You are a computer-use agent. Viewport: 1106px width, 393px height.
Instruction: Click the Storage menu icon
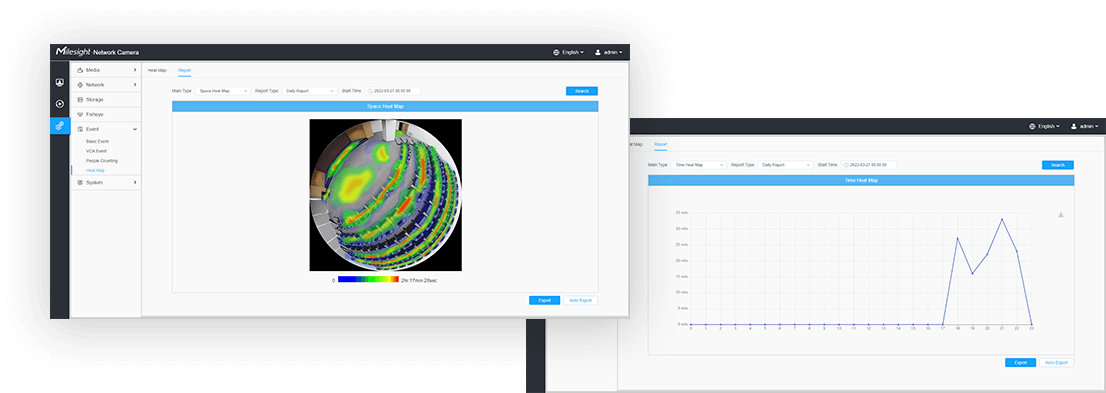tap(80, 99)
